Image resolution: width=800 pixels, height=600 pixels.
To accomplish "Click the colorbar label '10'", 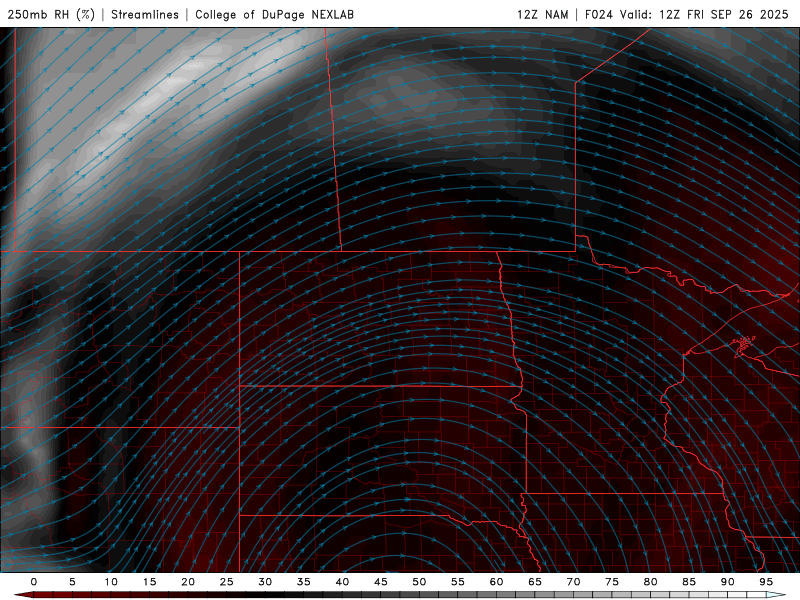I will (x=111, y=582).
